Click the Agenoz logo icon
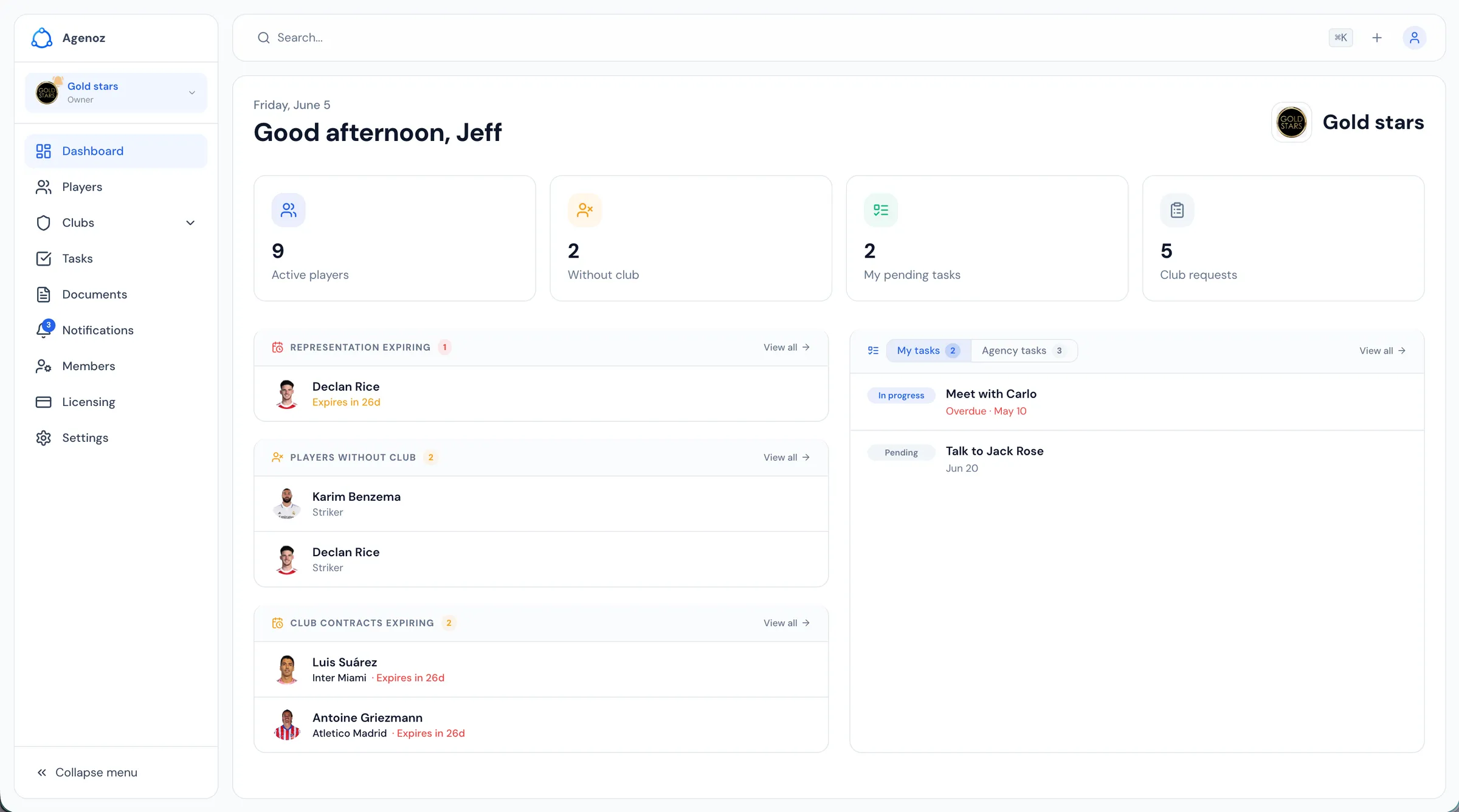Viewport: 1459px width, 812px height. (x=42, y=38)
